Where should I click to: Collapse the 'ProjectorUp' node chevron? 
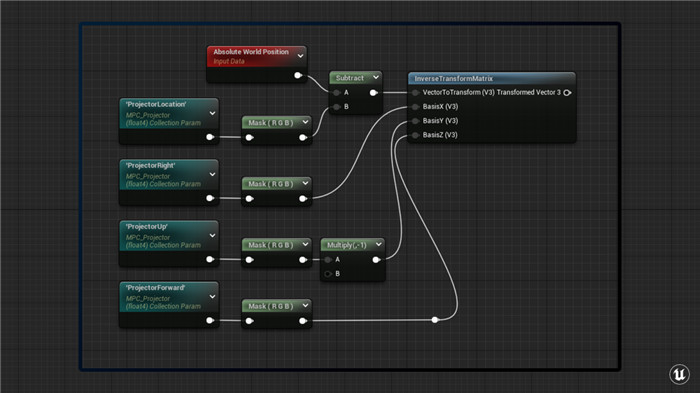point(212,236)
